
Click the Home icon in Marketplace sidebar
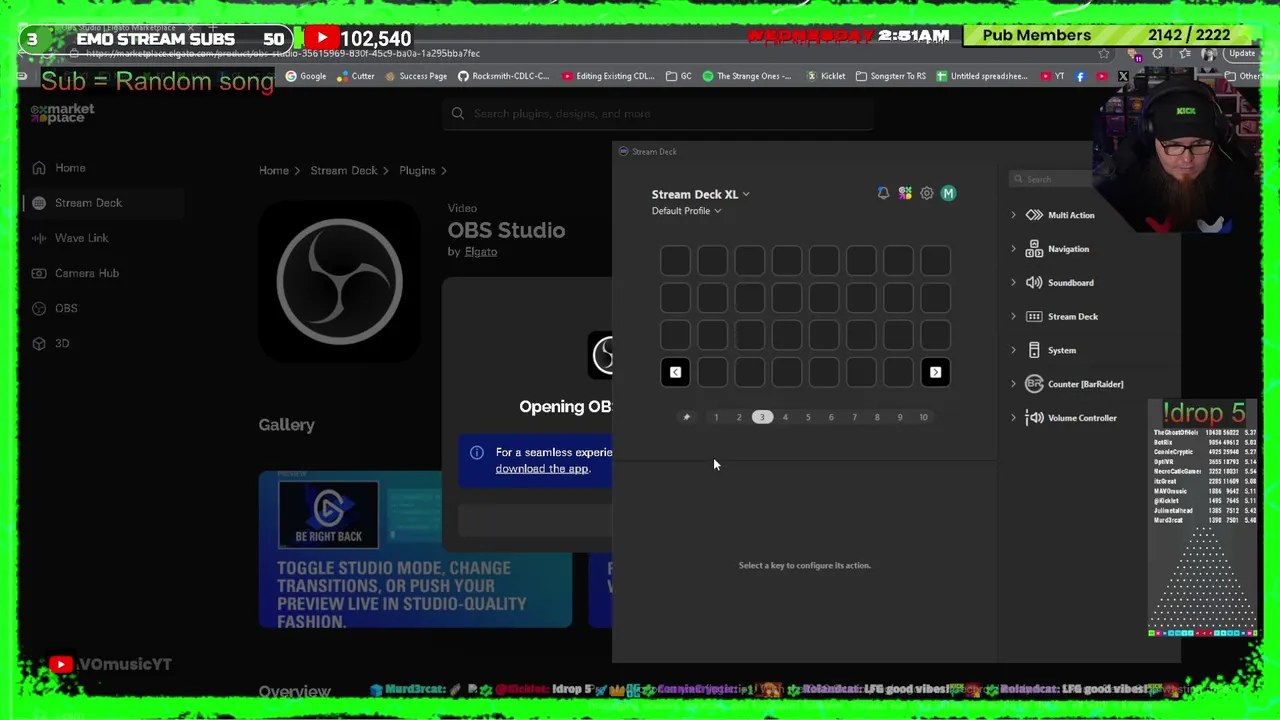[x=38, y=168]
